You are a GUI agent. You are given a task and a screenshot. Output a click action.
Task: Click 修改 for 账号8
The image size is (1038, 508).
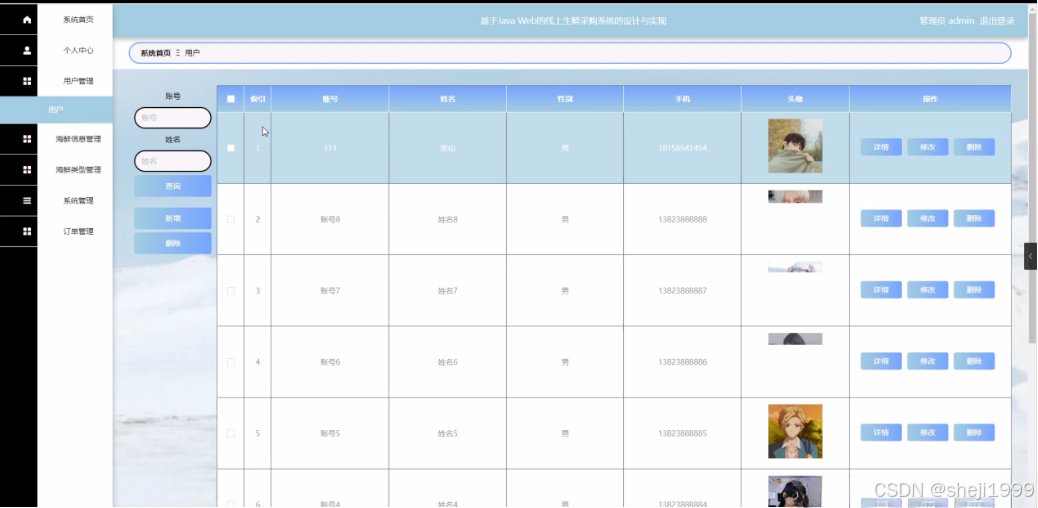927,219
